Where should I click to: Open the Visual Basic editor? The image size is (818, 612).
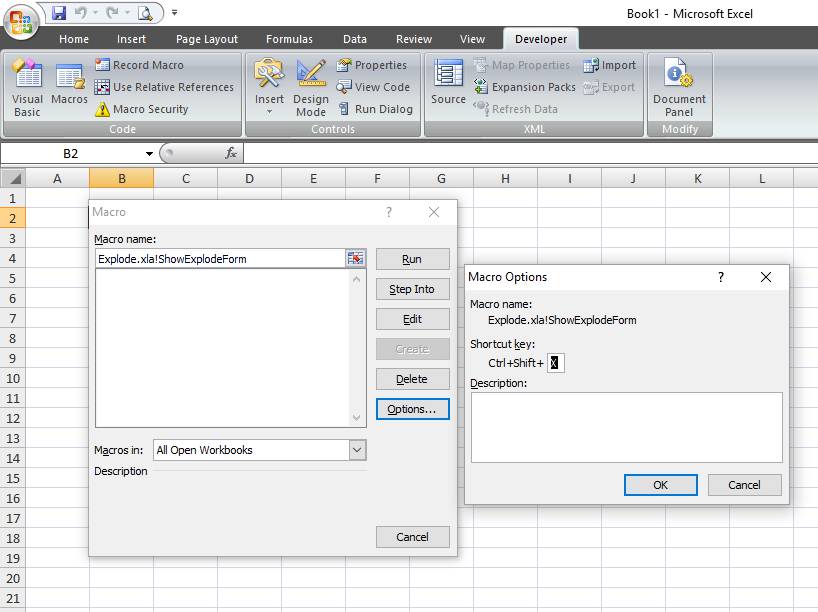[27, 87]
